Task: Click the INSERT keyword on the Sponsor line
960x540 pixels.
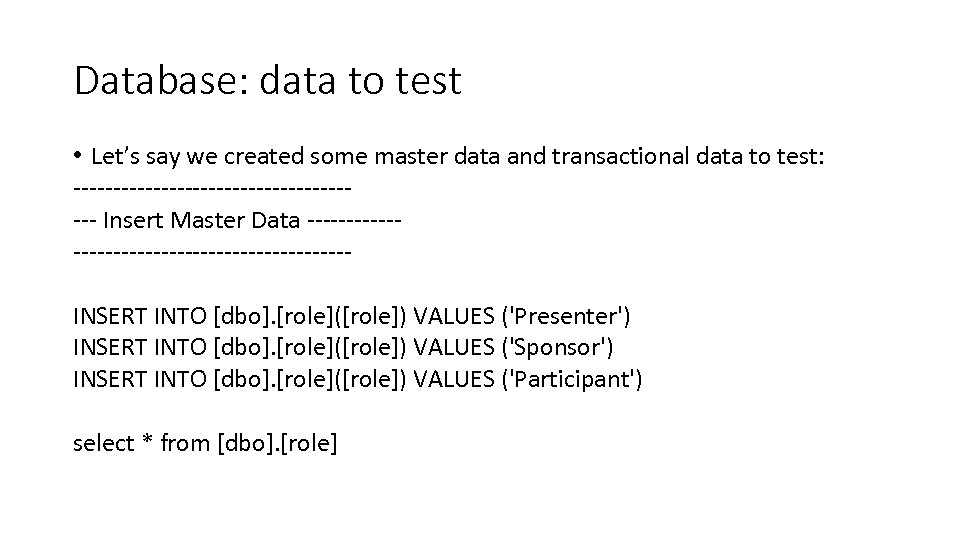Action: (x=110, y=347)
